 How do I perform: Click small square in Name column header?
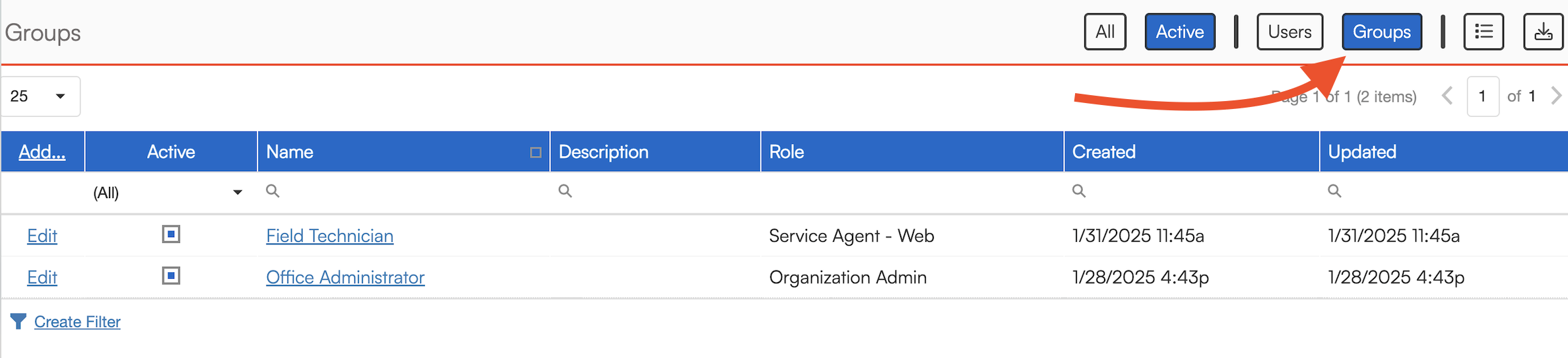(535, 153)
